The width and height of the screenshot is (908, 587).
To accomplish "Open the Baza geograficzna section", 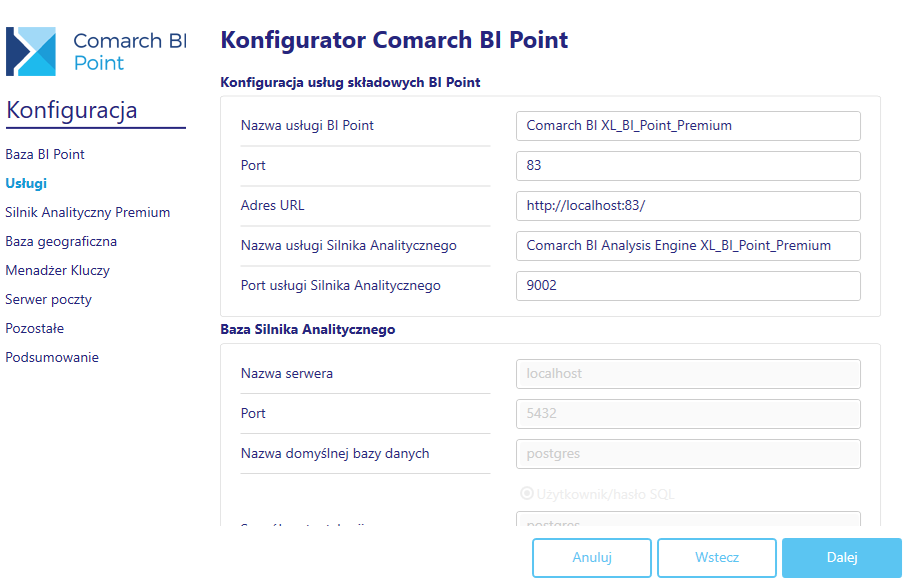I will point(61,241).
